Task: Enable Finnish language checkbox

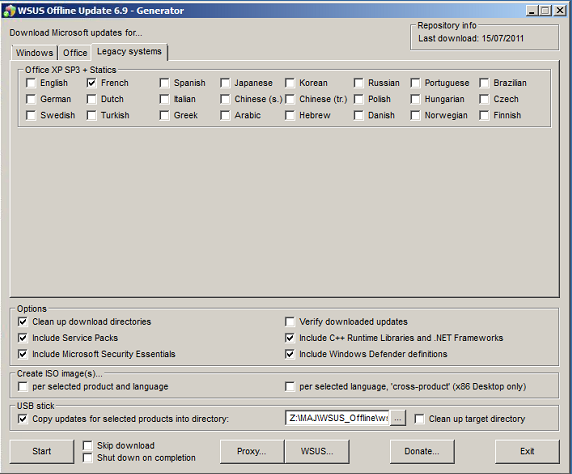Action: (484, 115)
